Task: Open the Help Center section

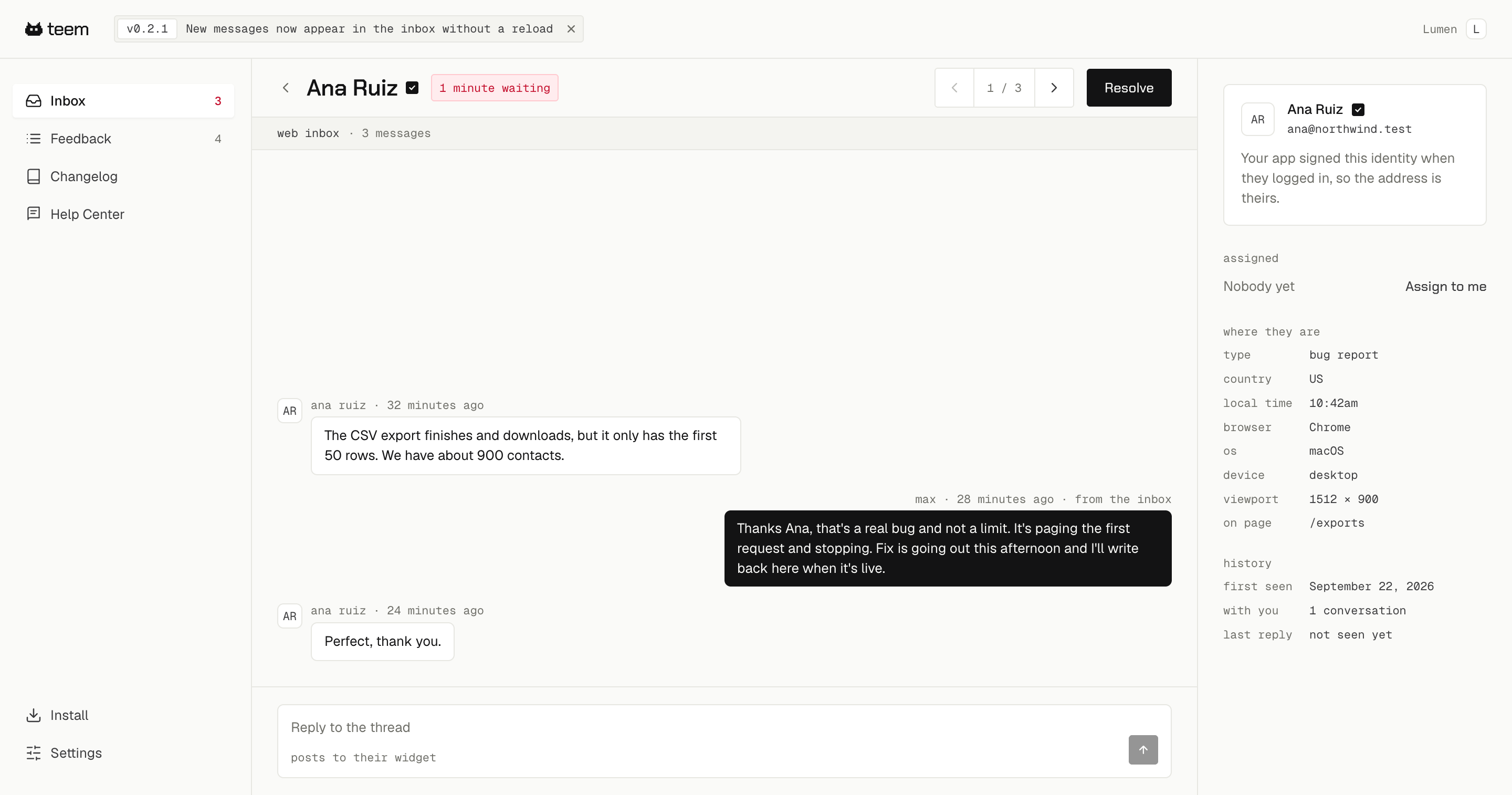Action: pos(123,214)
